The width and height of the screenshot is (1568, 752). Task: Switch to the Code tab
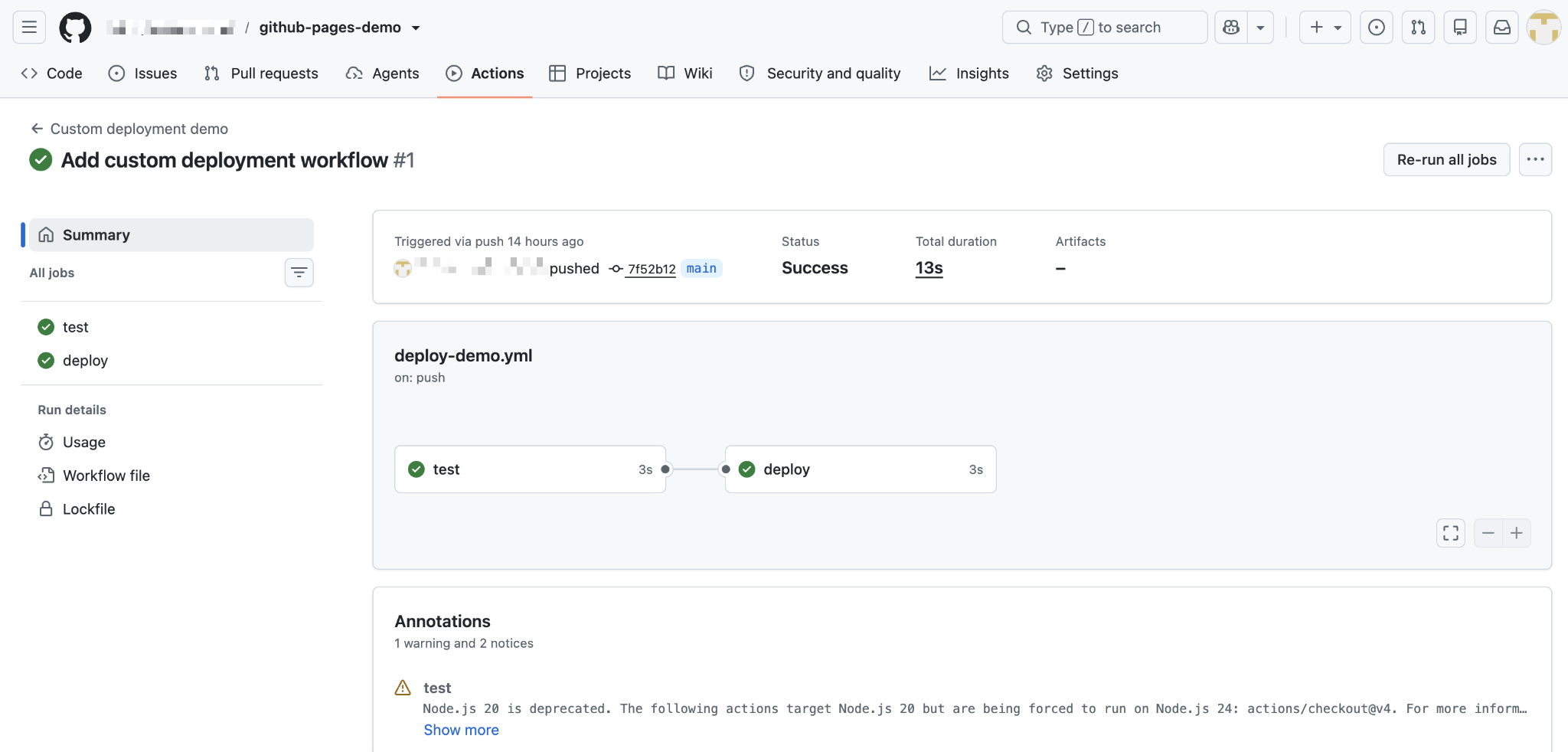[52, 74]
